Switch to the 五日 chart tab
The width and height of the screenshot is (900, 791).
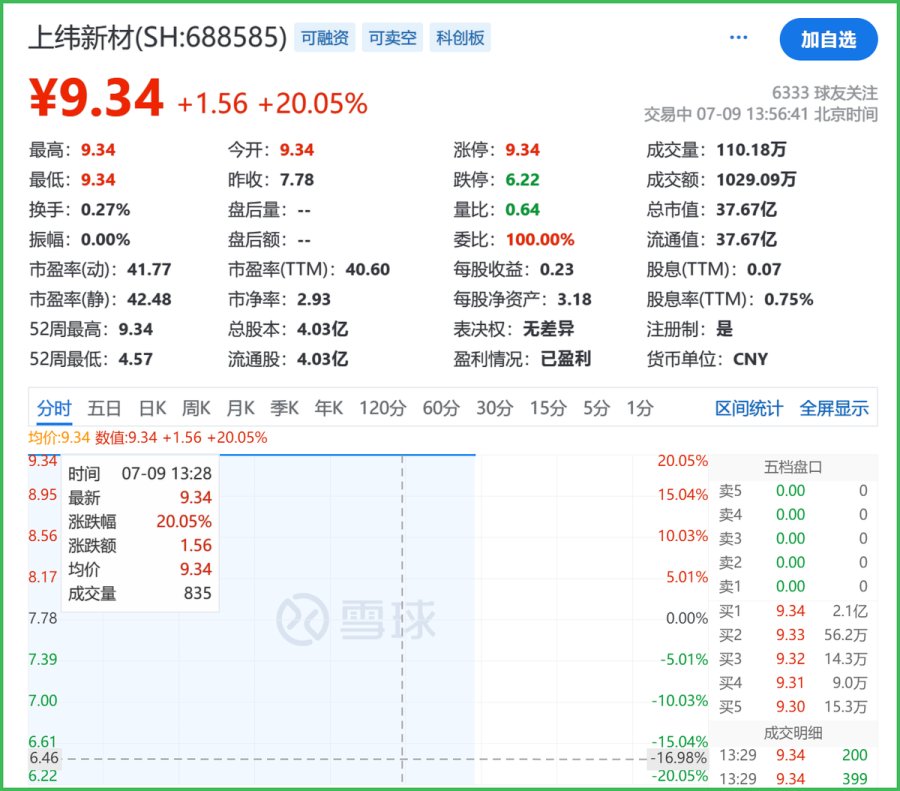tap(104, 408)
